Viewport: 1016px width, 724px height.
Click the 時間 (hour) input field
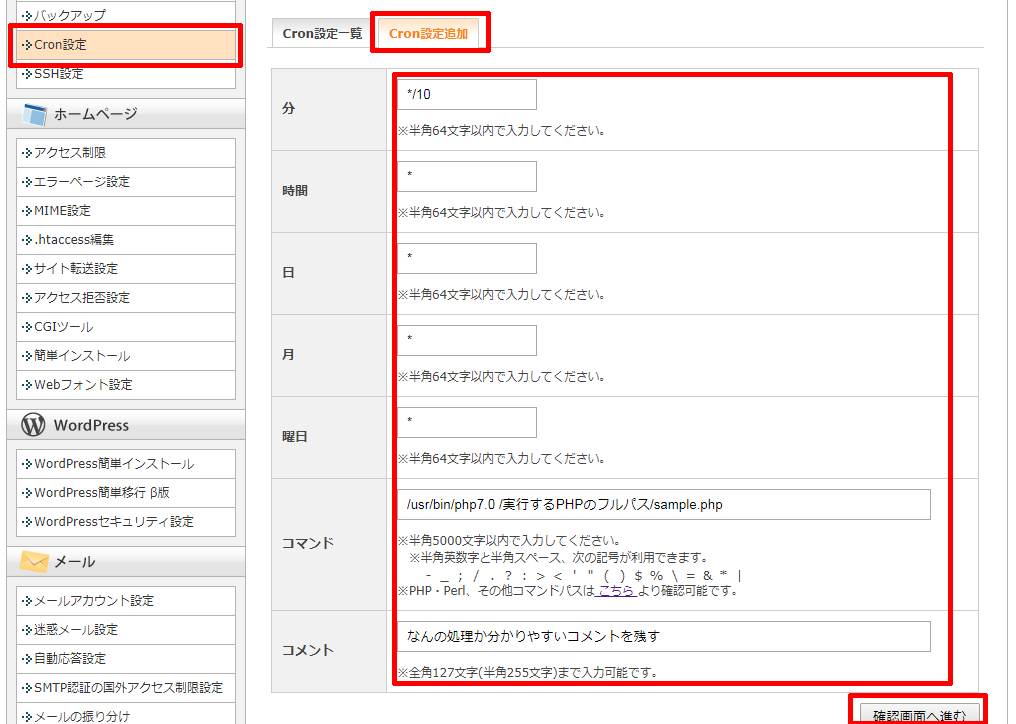click(466, 177)
